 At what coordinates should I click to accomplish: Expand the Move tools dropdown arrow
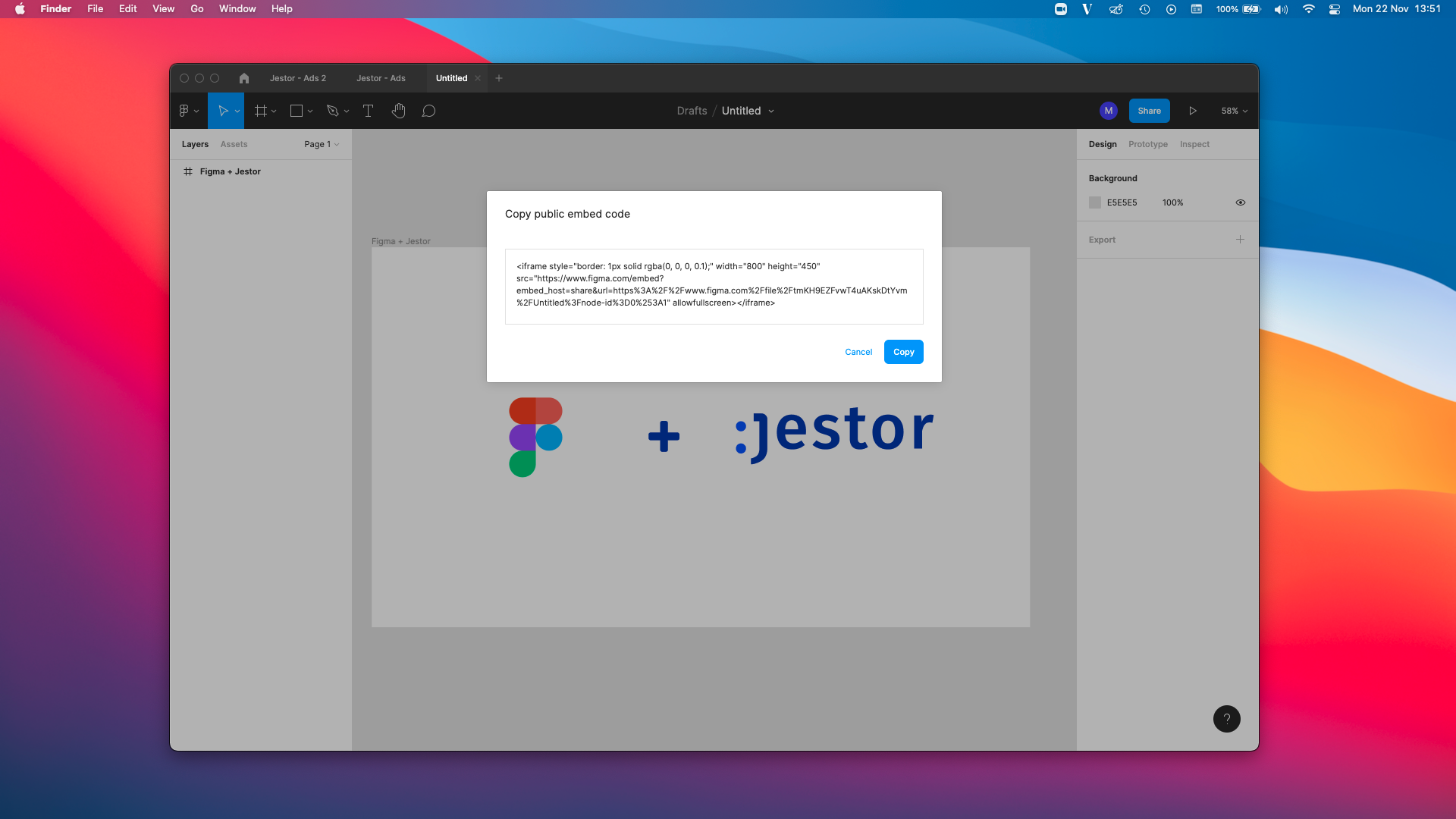click(x=237, y=111)
